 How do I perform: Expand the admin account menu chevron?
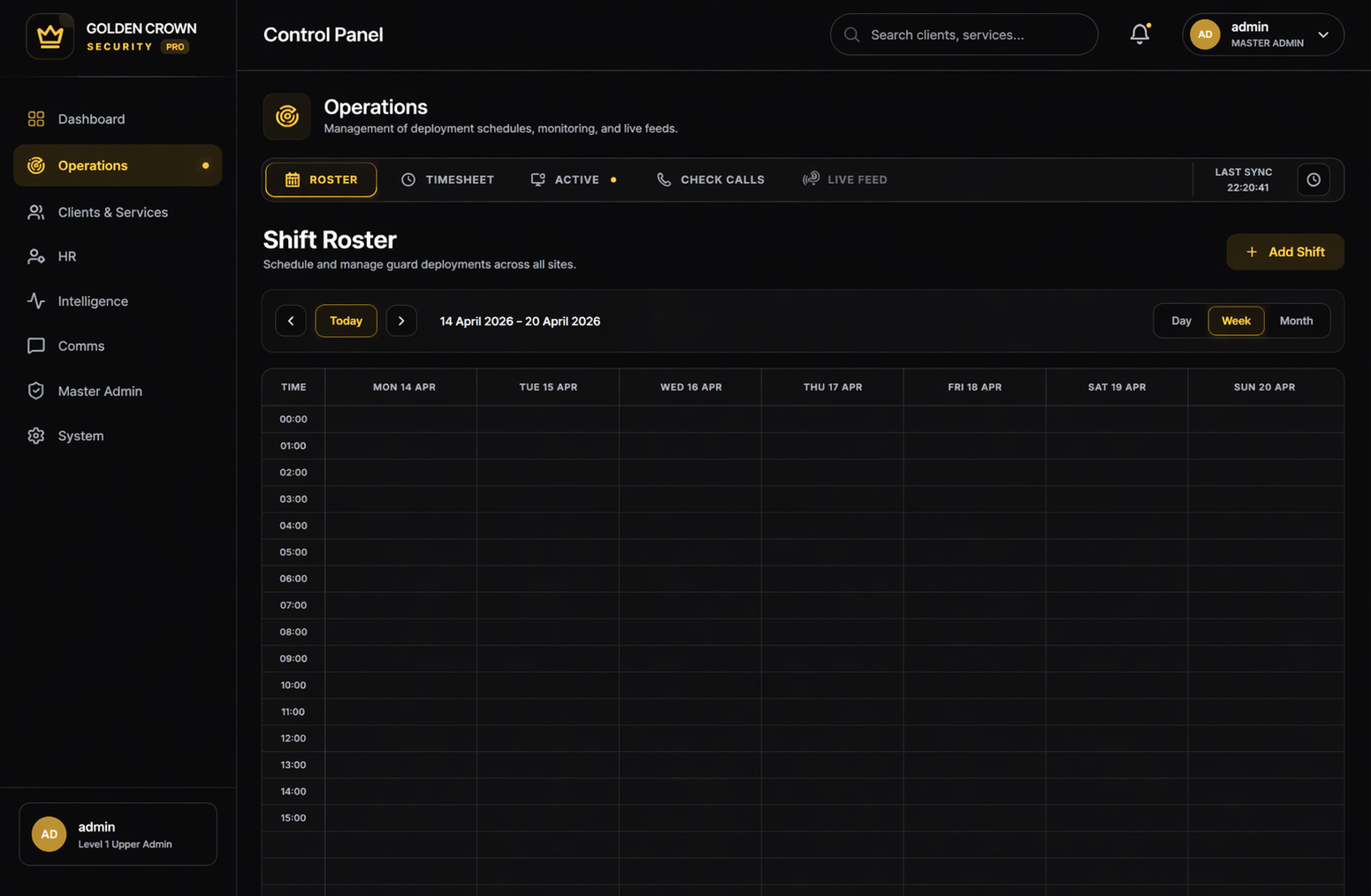pos(1323,34)
